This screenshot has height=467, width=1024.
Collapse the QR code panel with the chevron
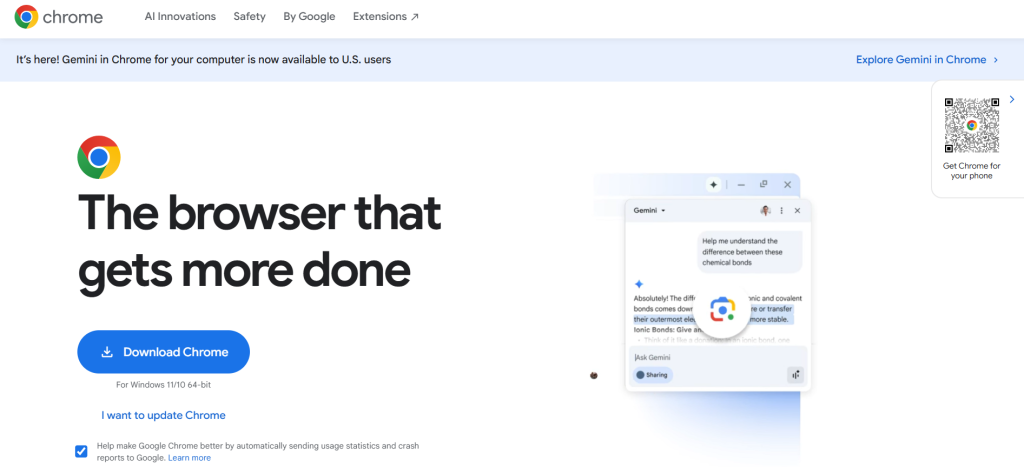click(x=1012, y=100)
